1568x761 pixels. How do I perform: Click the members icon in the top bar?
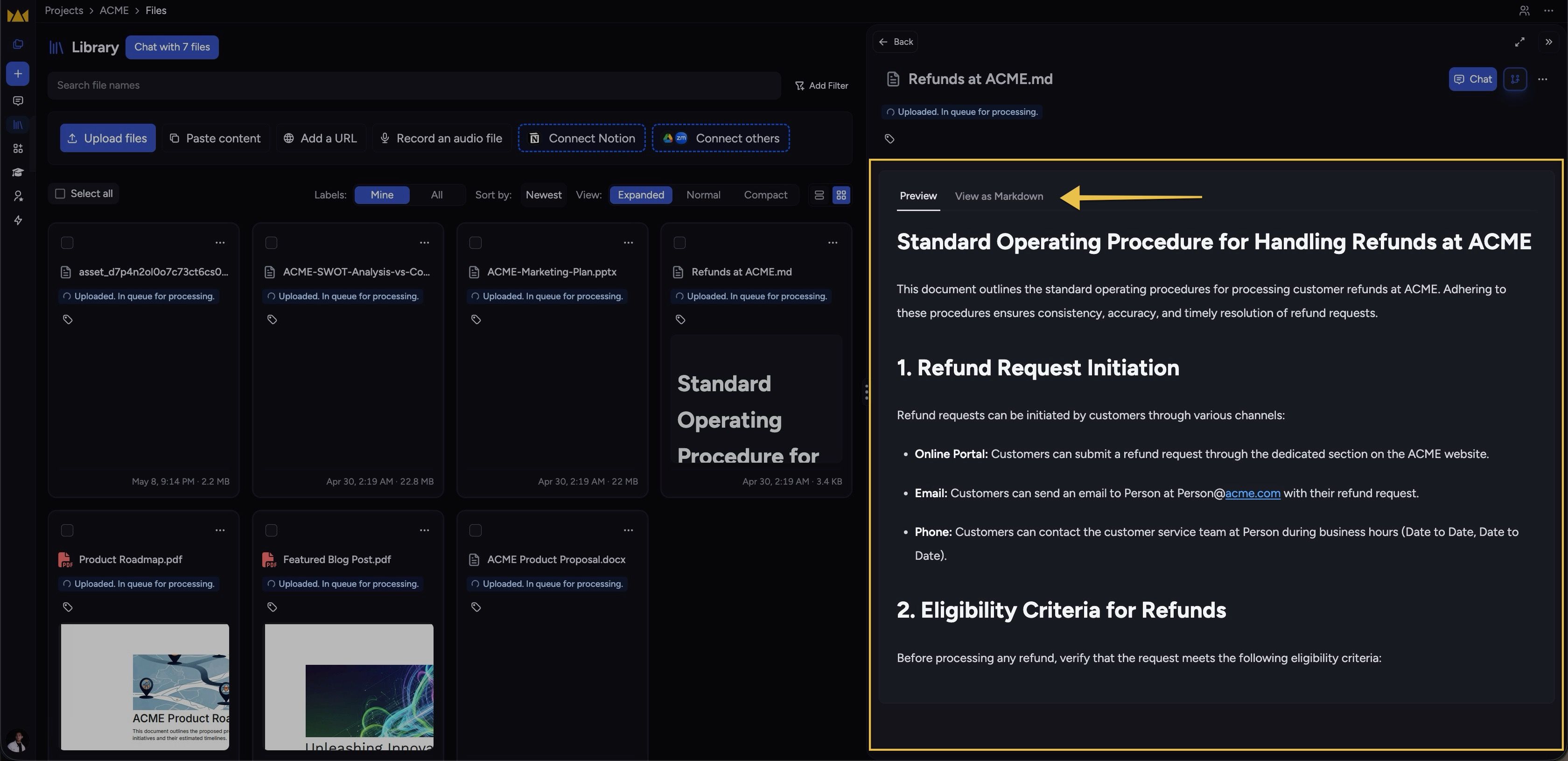[1524, 10]
